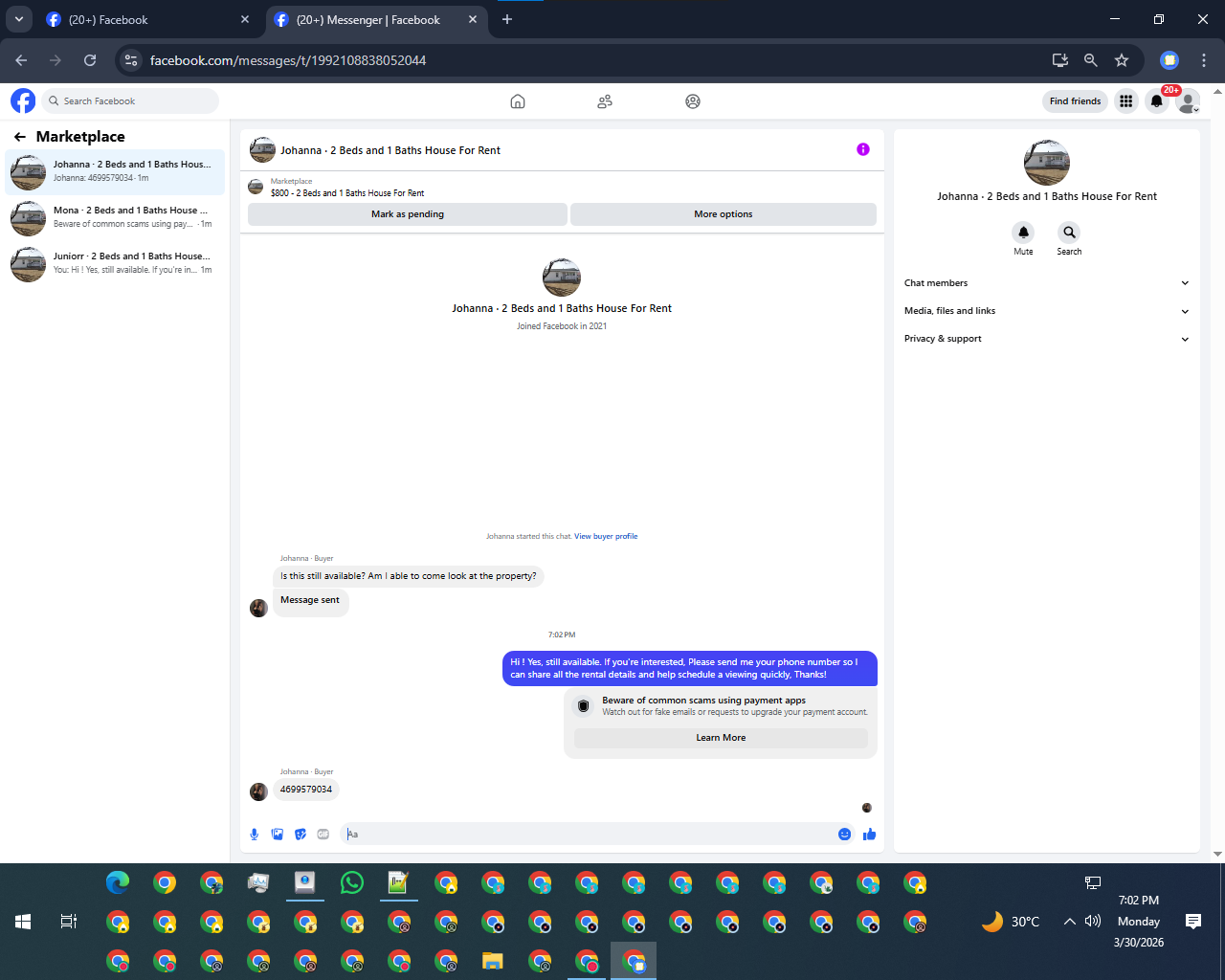This screenshot has width=1225, height=980.
Task: Expand Chat members section
Action: [1047, 283]
